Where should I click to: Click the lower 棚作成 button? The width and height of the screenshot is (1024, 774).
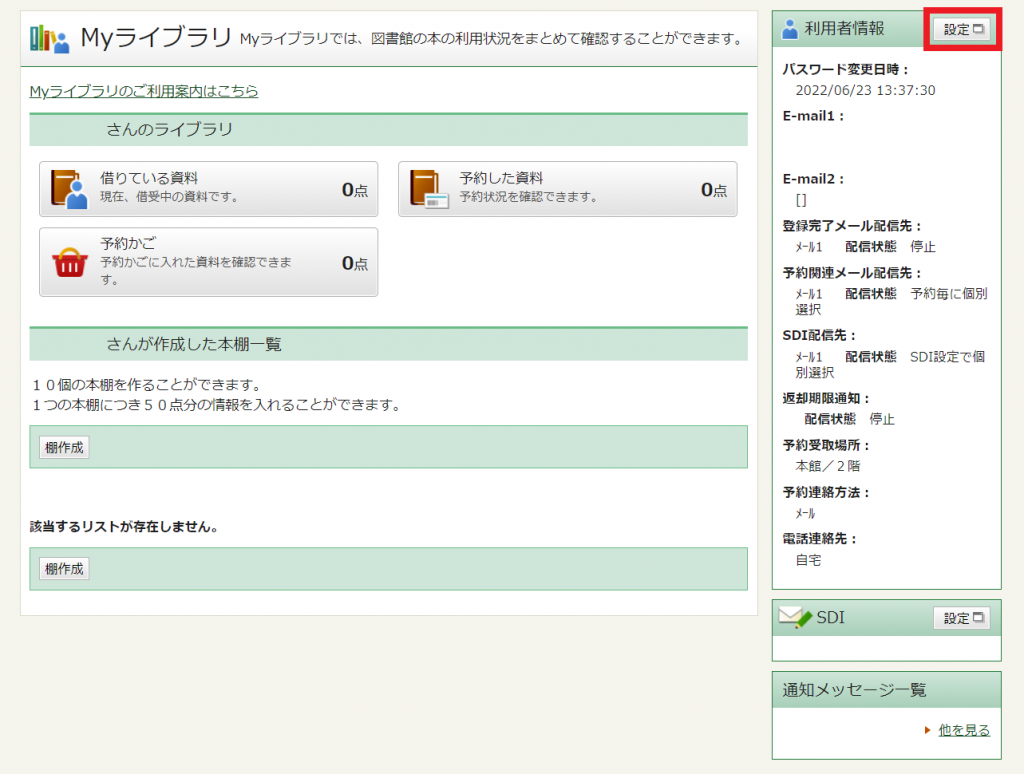click(63, 567)
